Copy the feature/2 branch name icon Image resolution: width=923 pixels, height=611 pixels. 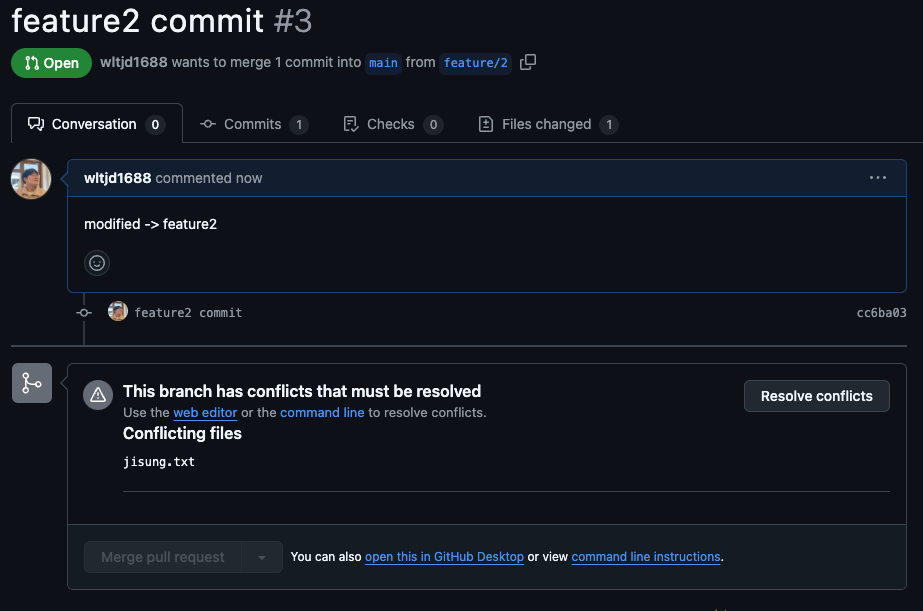tap(527, 62)
